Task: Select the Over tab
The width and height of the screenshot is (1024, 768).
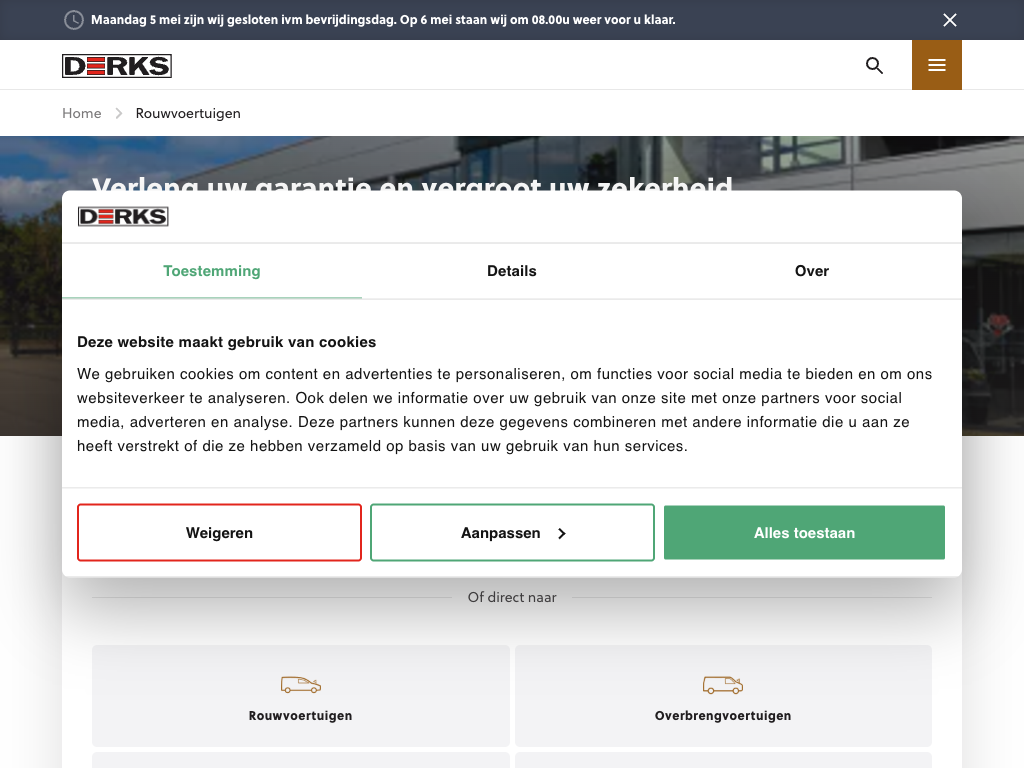Action: [811, 271]
